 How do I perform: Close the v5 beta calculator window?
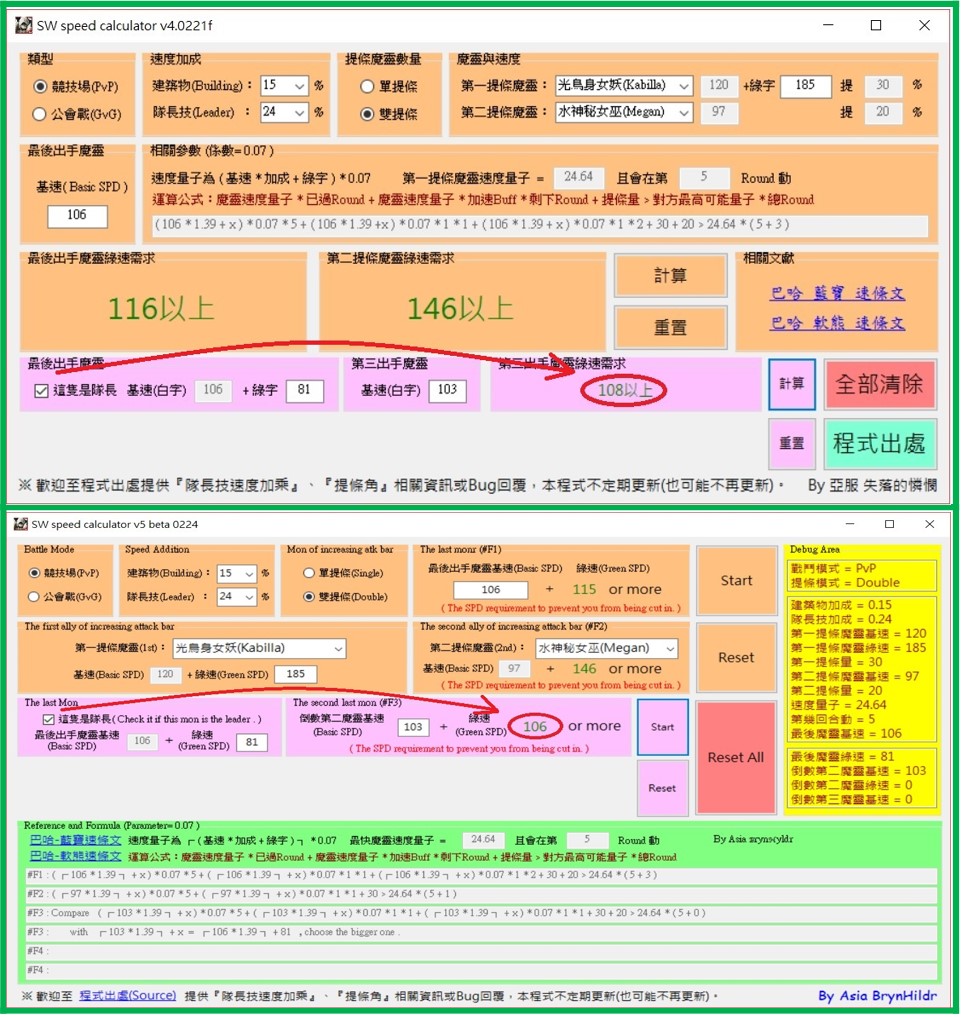tap(929, 524)
